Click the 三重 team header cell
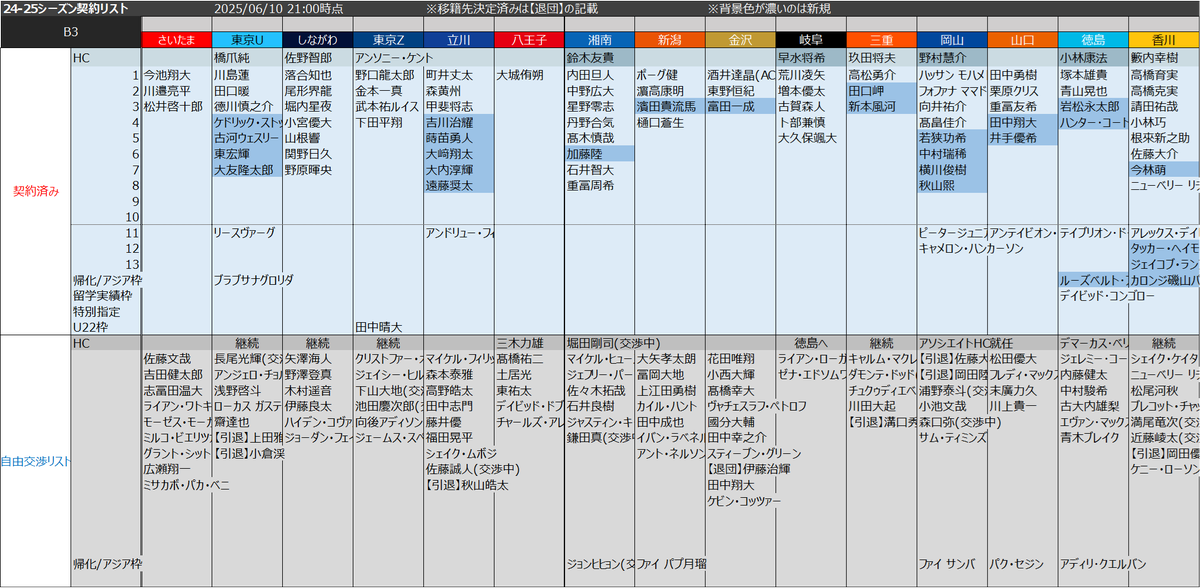Image resolution: width=1200 pixels, height=588 pixels. tap(881, 40)
